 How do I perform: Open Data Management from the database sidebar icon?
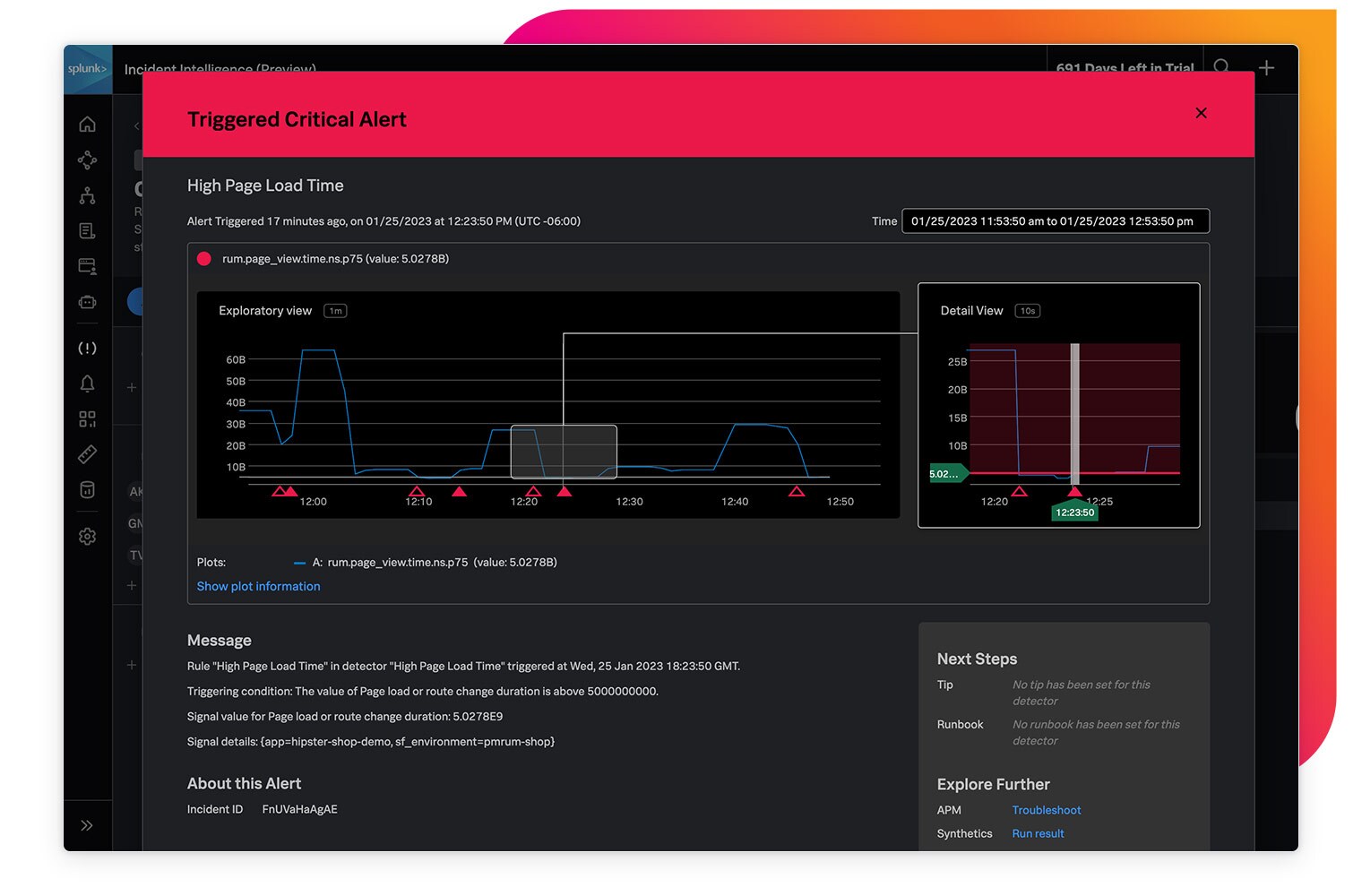[87, 490]
